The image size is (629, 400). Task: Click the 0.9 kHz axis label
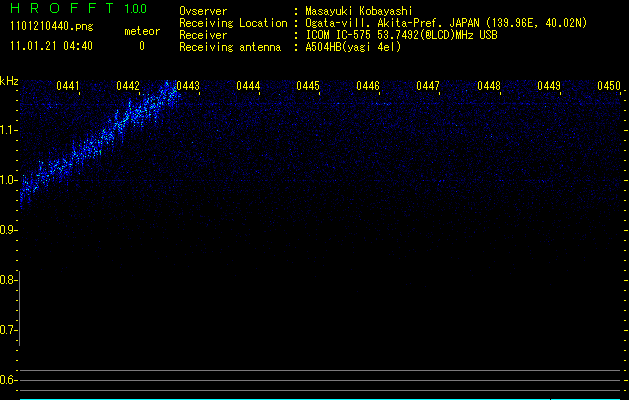[8, 230]
